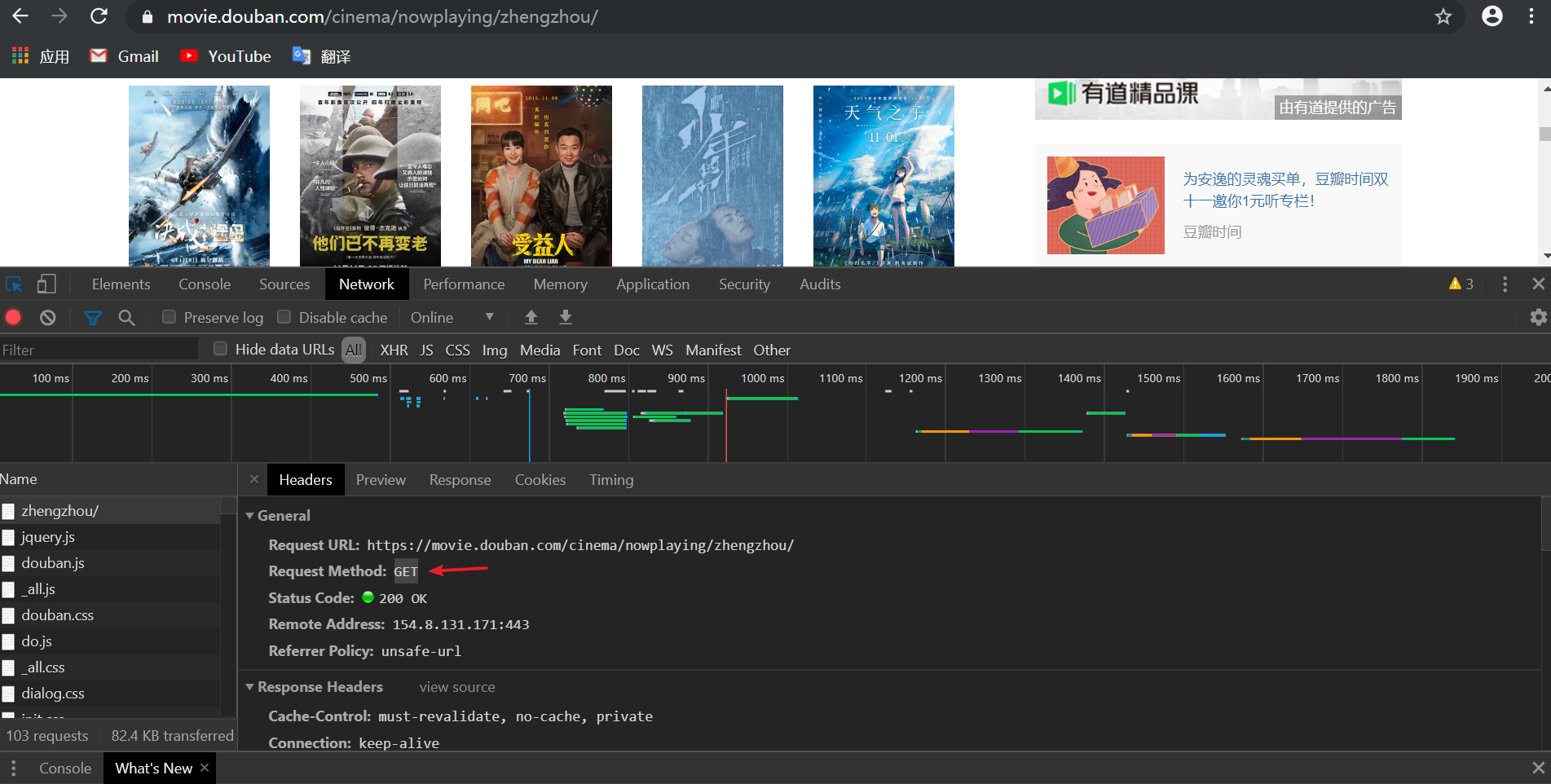Filter requests by Media

coord(540,350)
